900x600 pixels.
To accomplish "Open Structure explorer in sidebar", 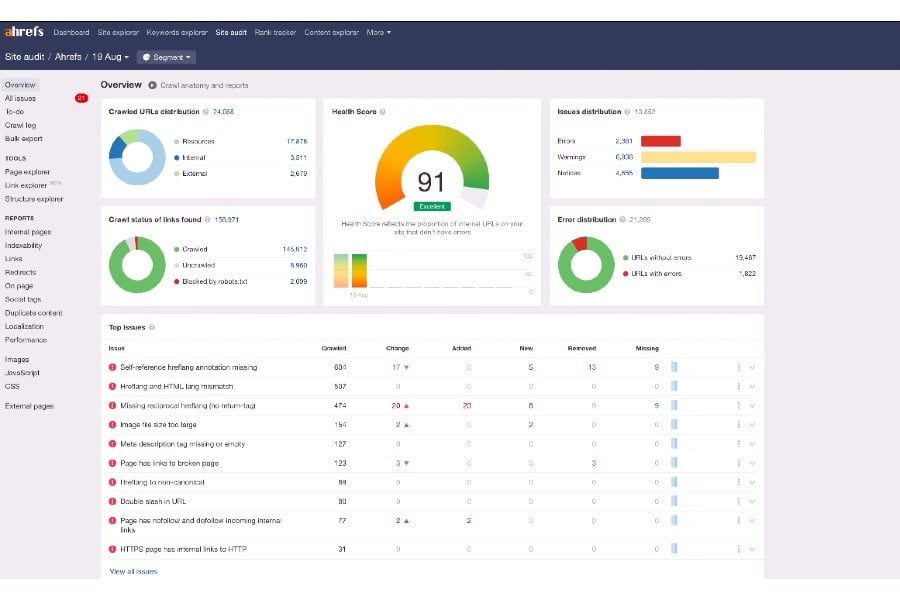I will click(x=34, y=199).
